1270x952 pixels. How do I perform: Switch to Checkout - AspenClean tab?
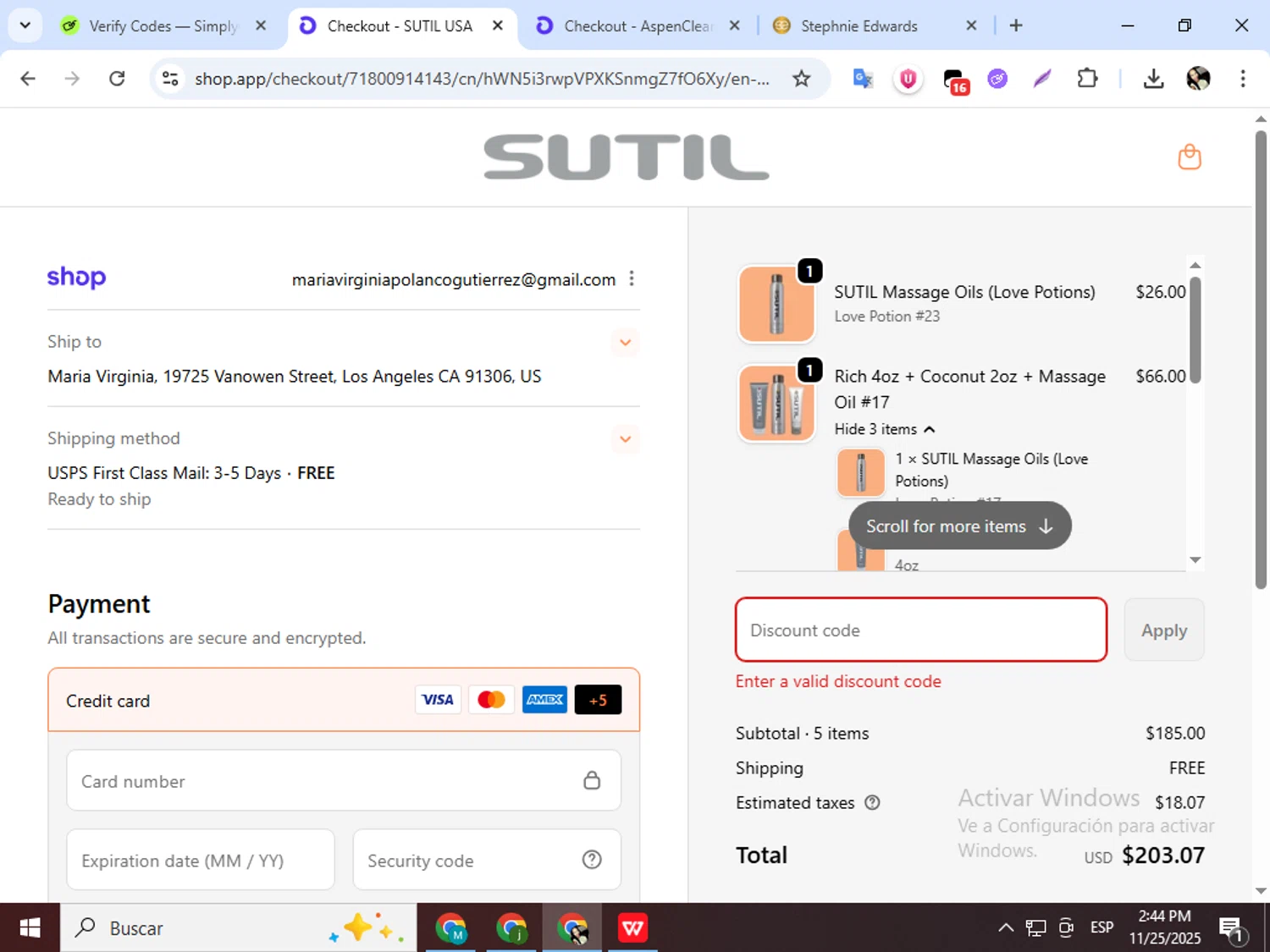[639, 25]
